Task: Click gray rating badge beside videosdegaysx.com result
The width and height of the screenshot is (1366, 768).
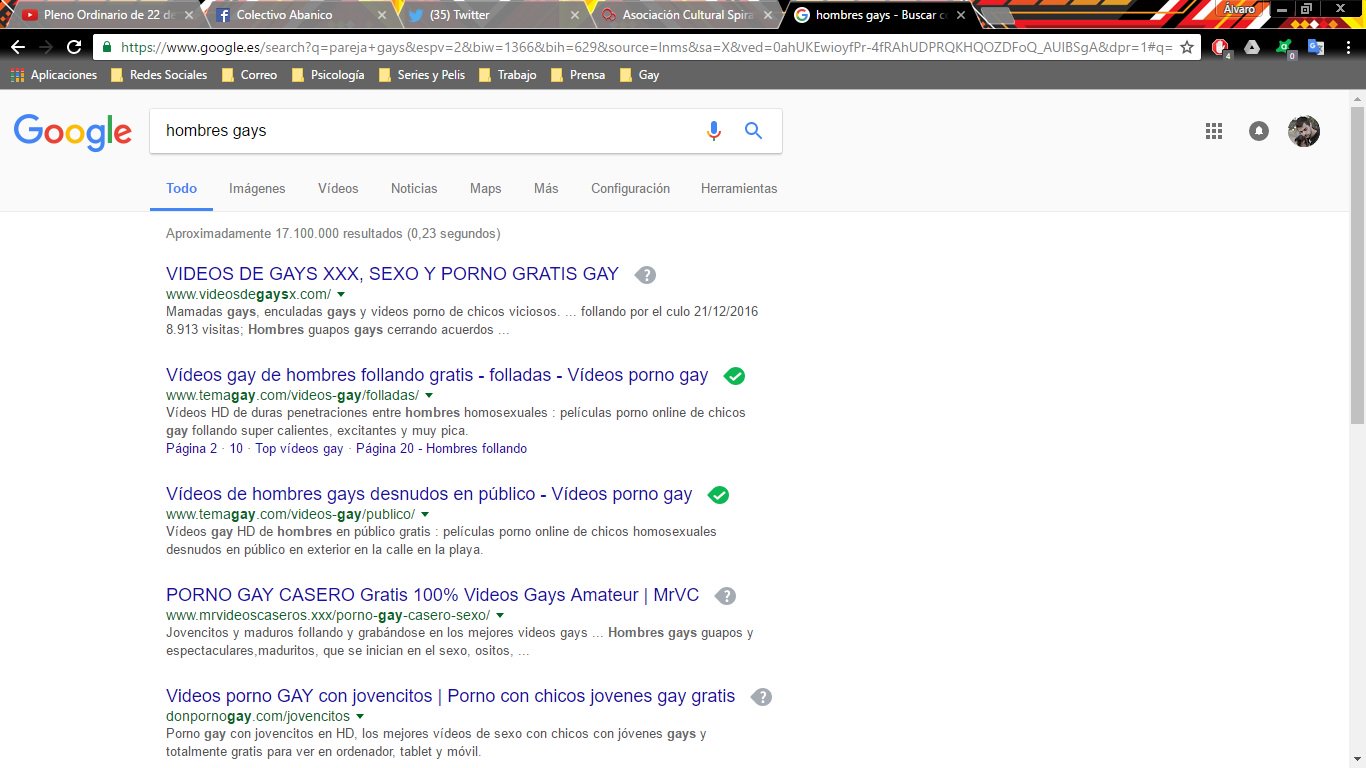Action: pos(646,275)
